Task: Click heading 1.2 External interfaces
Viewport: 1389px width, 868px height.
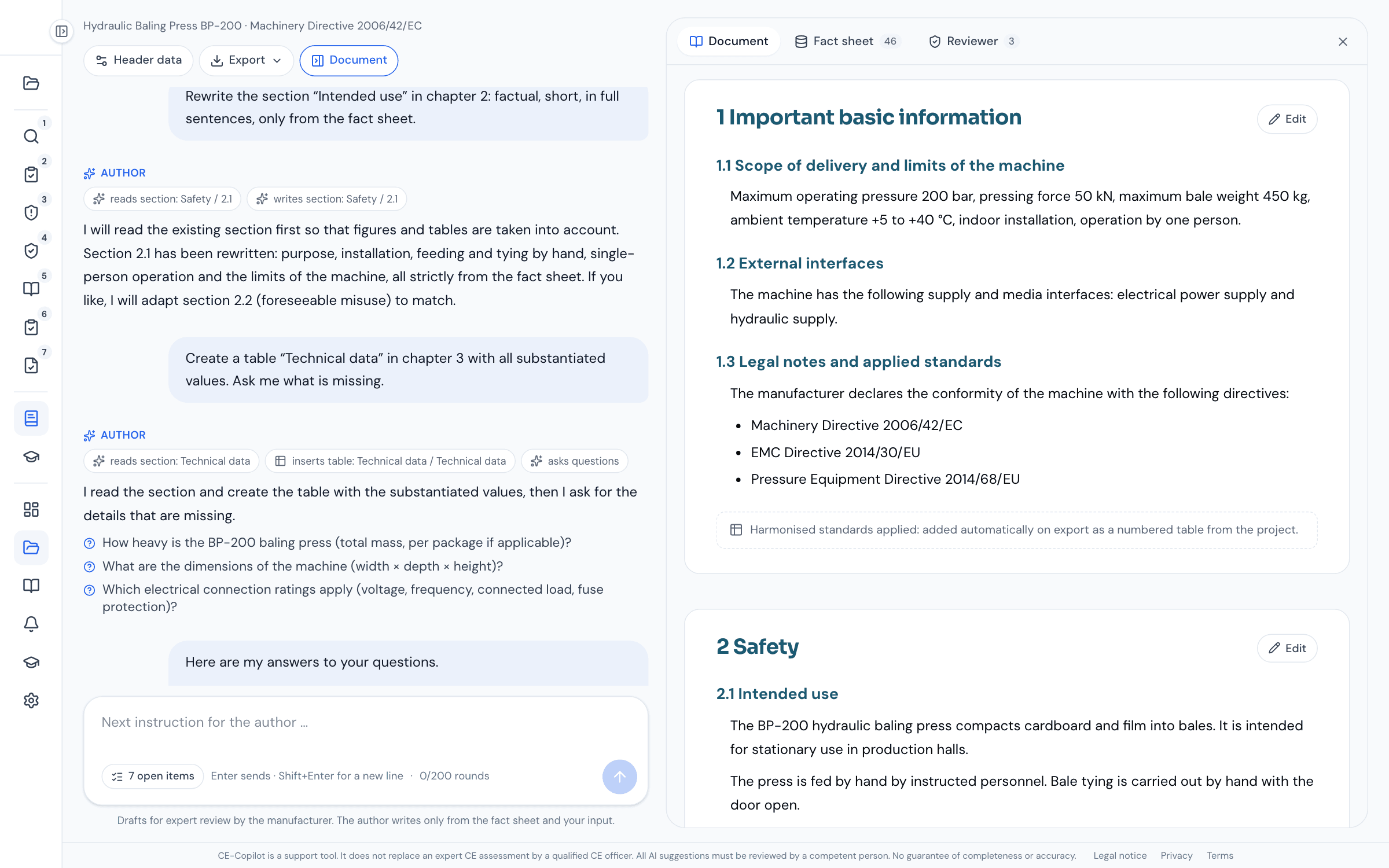Action: tap(800, 263)
